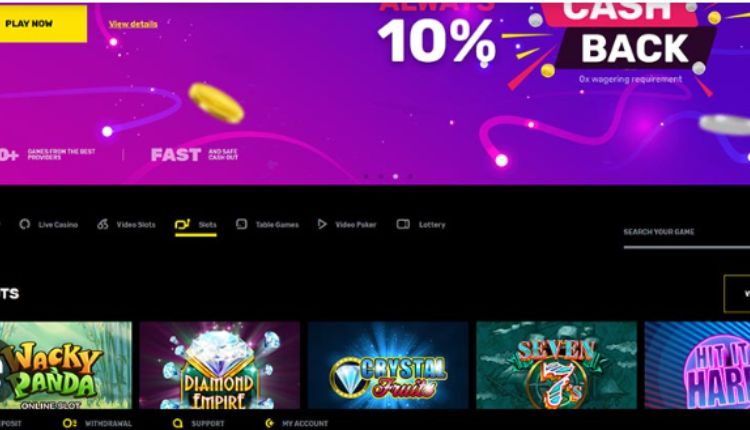Click the Live Casino category icon
Screen dimensions: 750x430
[25, 224]
